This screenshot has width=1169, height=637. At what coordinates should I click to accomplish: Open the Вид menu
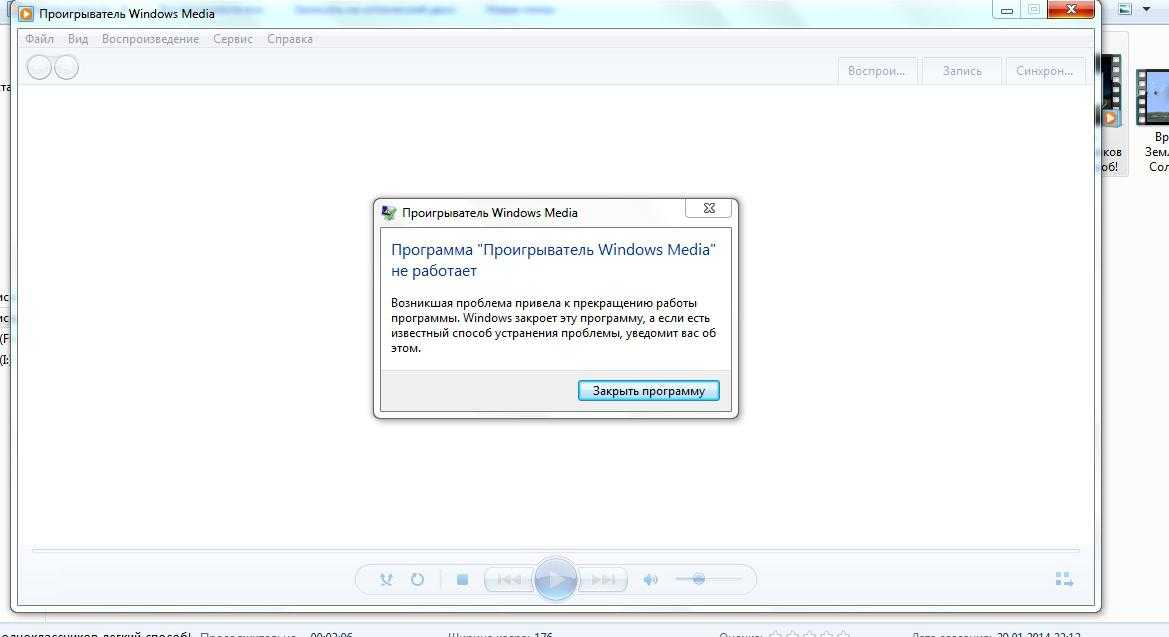tap(78, 39)
